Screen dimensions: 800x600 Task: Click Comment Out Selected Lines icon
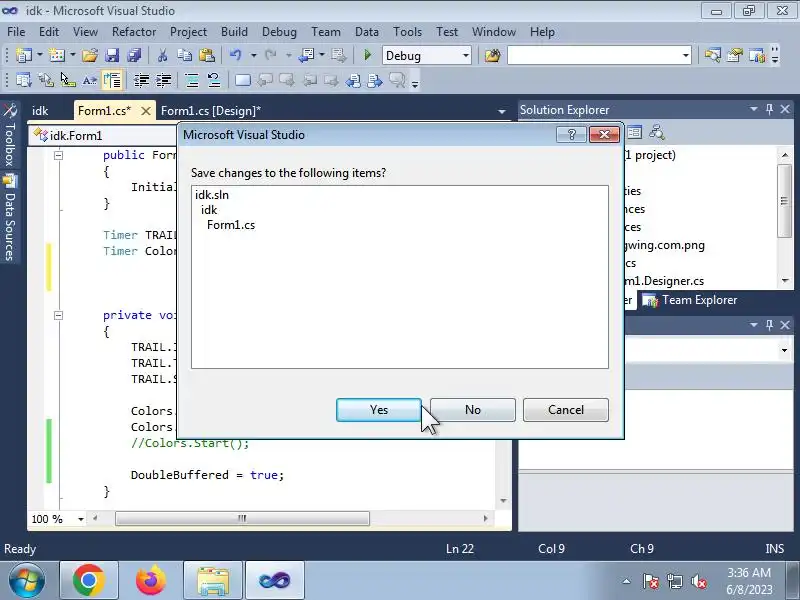coord(192,80)
